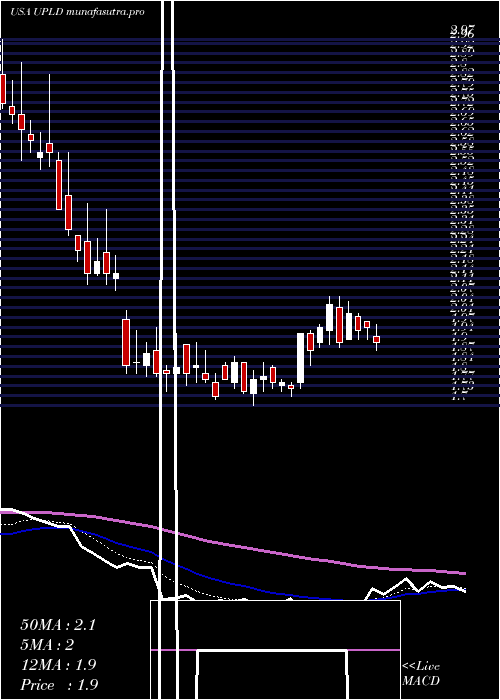Click the "<<Live MACD" label
500x700 pixels.
(x=421, y=674)
